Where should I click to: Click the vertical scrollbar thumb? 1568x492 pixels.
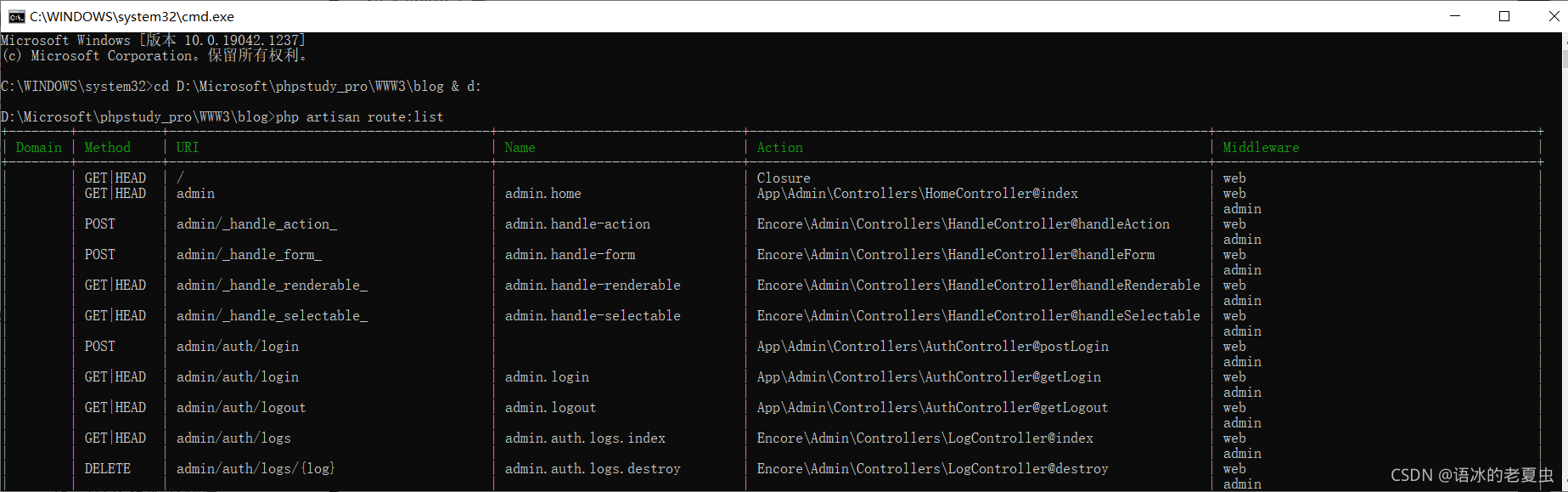click(1565, 59)
